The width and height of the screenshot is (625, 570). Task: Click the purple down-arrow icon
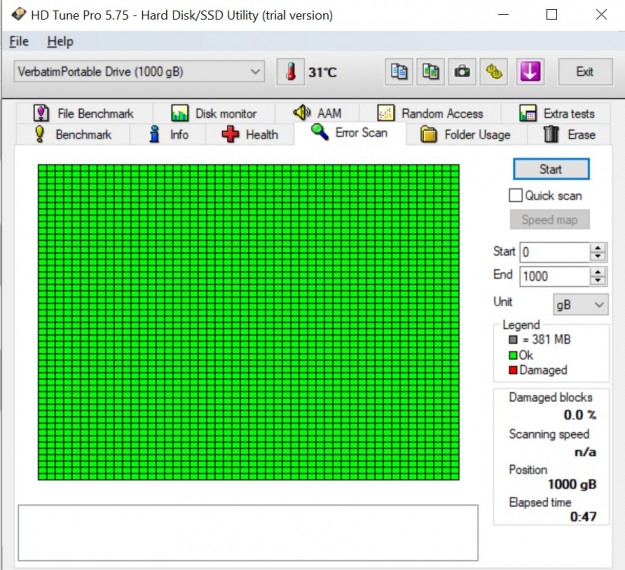(530, 72)
